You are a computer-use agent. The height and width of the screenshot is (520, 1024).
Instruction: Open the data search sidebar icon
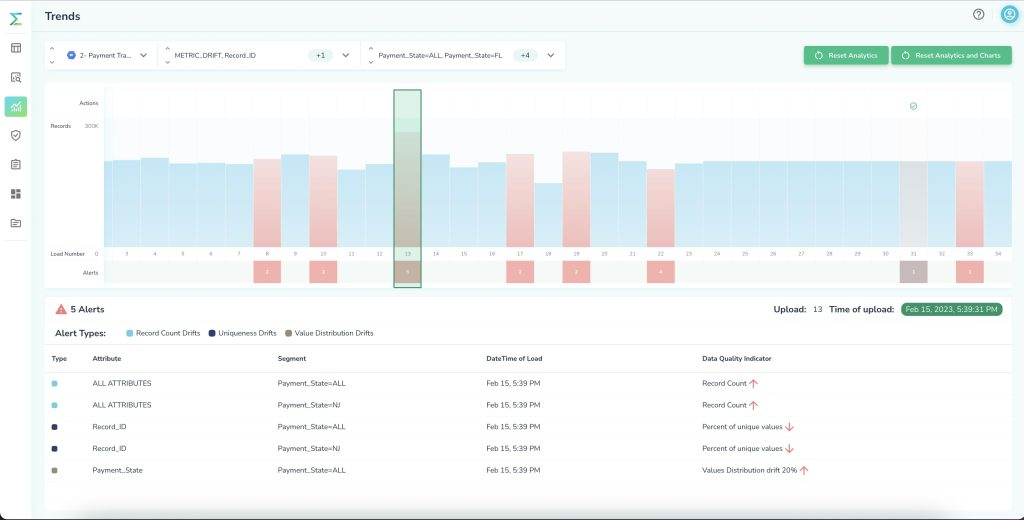15,77
